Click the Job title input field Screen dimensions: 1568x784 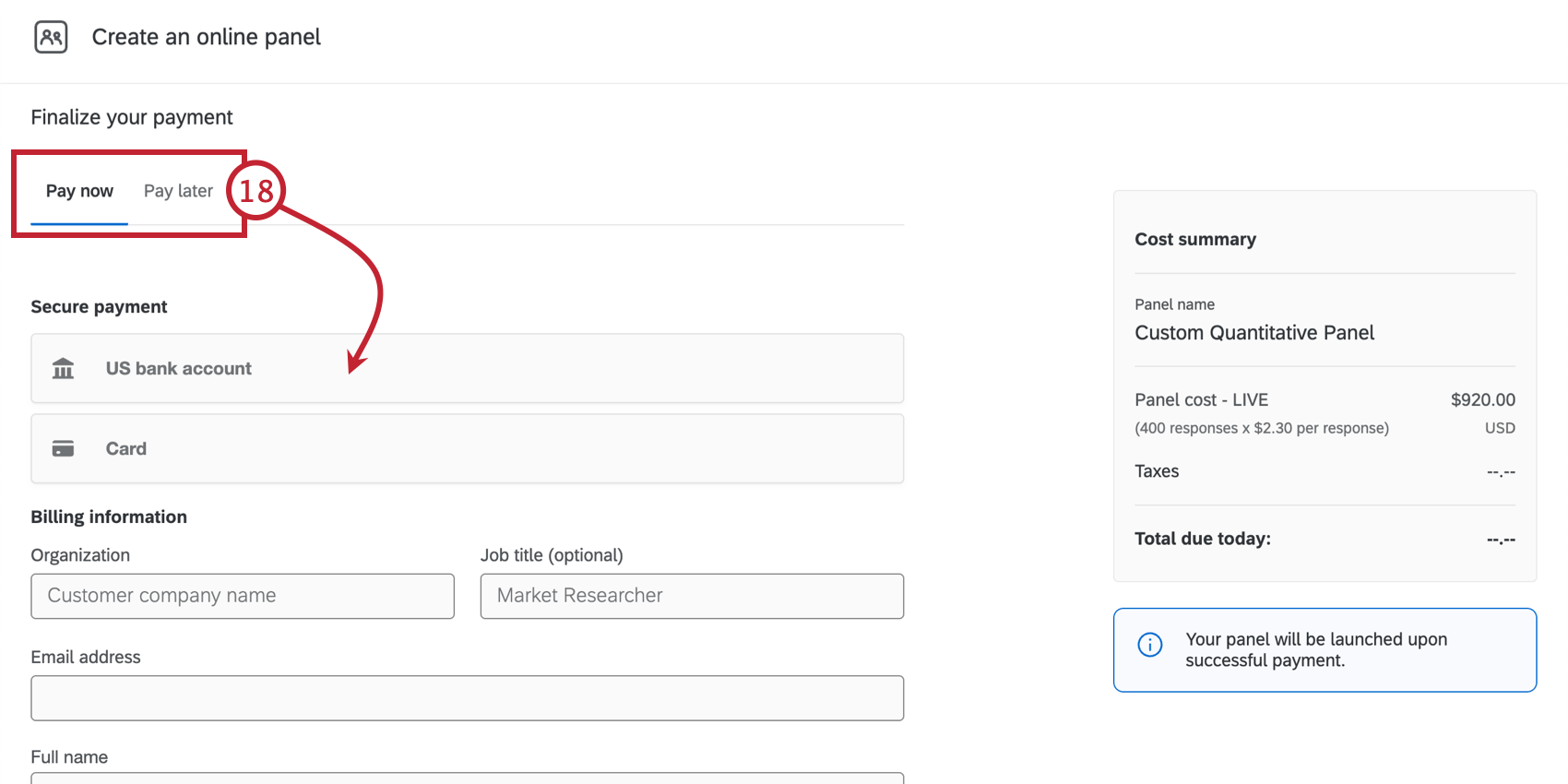pos(692,596)
